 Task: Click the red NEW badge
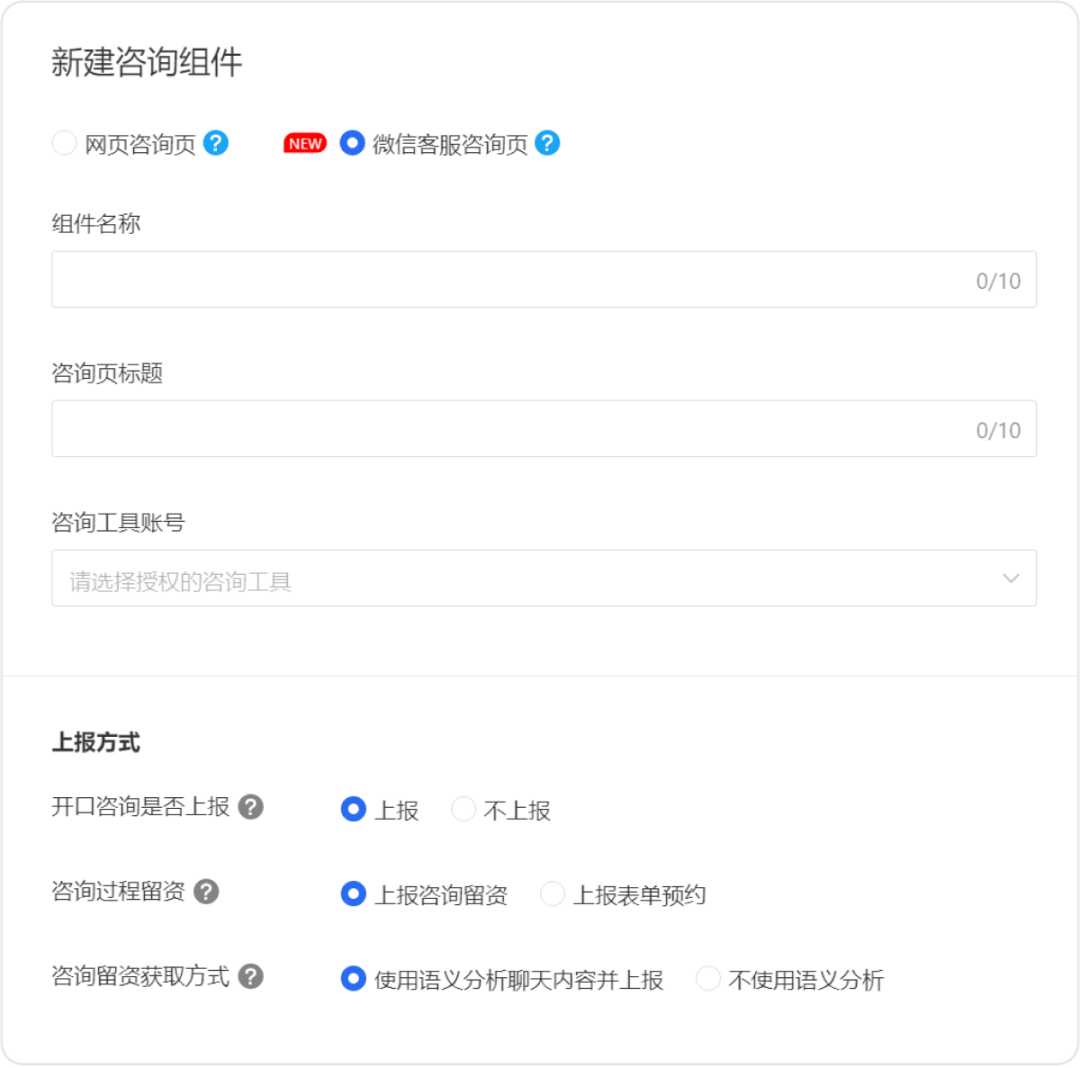[305, 143]
